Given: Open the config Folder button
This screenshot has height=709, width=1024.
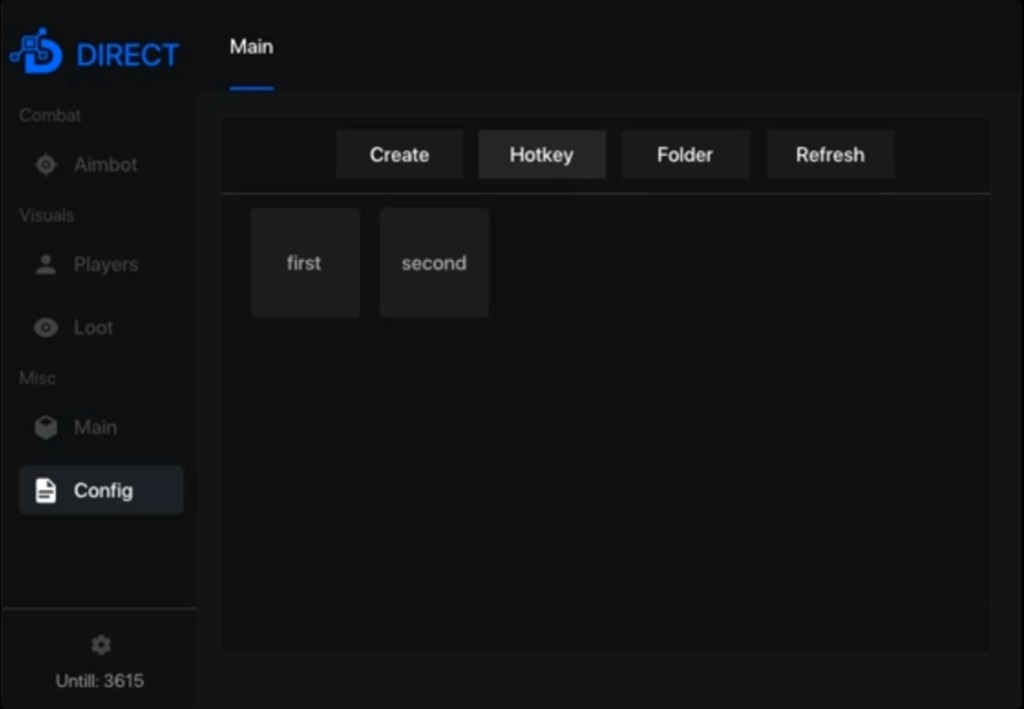Looking at the screenshot, I should [685, 155].
